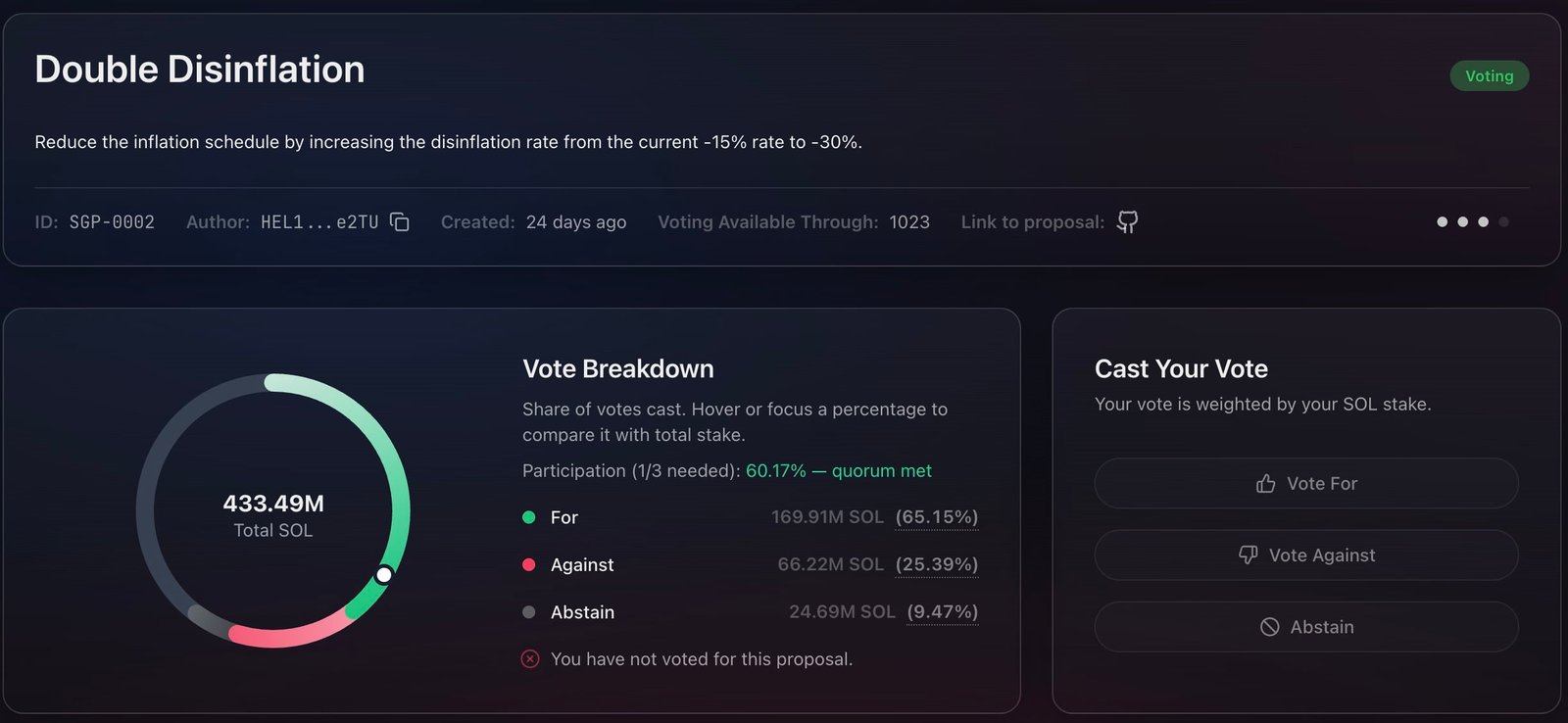Focus the Against percentage (25.39%)
This screenshot has width=1568, height=723.
click(937, 564)
